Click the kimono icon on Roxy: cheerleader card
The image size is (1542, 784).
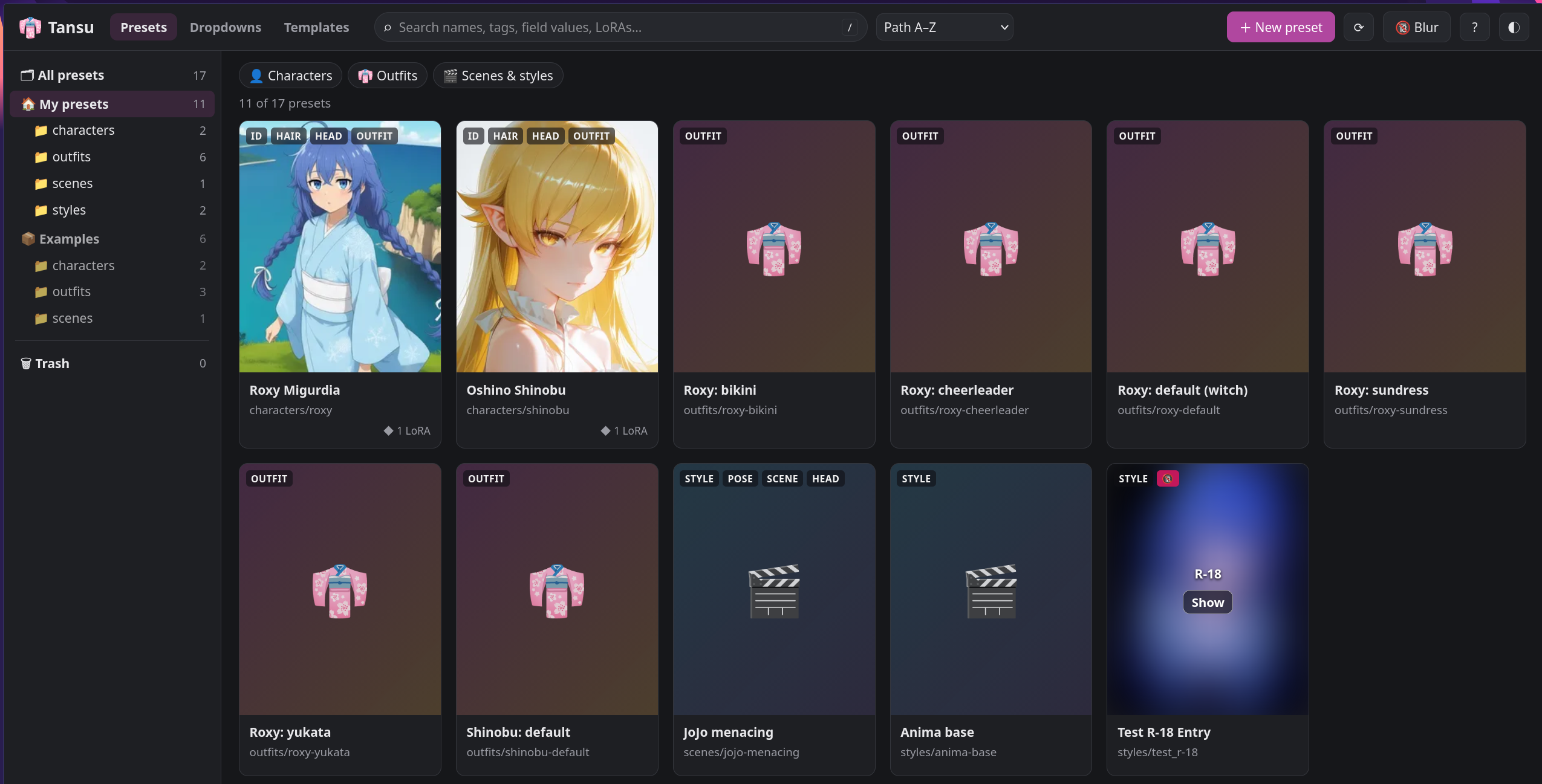[x=991, y=248]
